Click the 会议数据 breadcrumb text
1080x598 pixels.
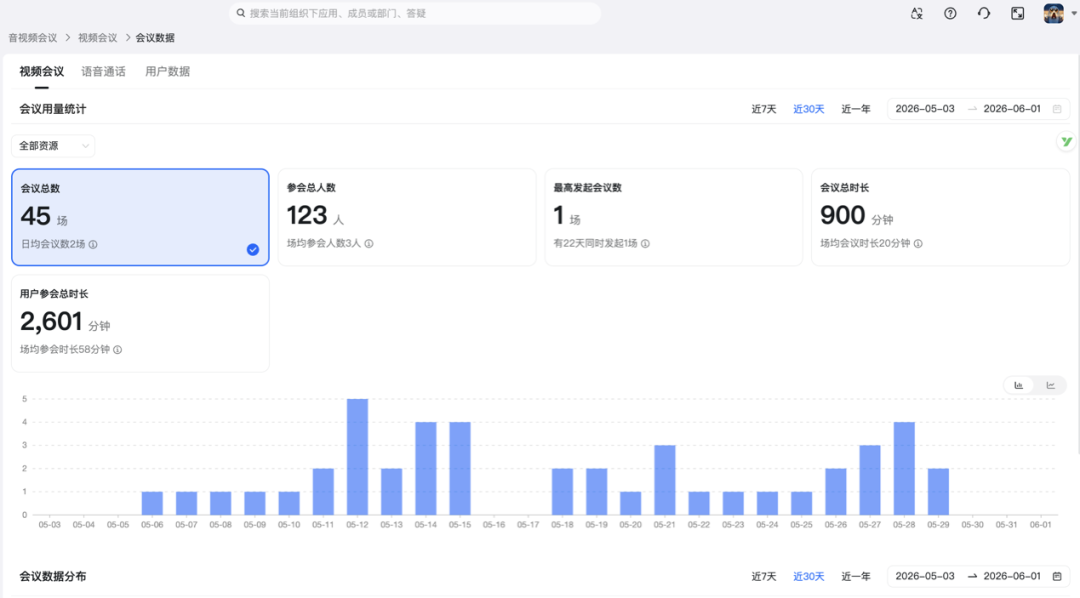coord(155,38)
